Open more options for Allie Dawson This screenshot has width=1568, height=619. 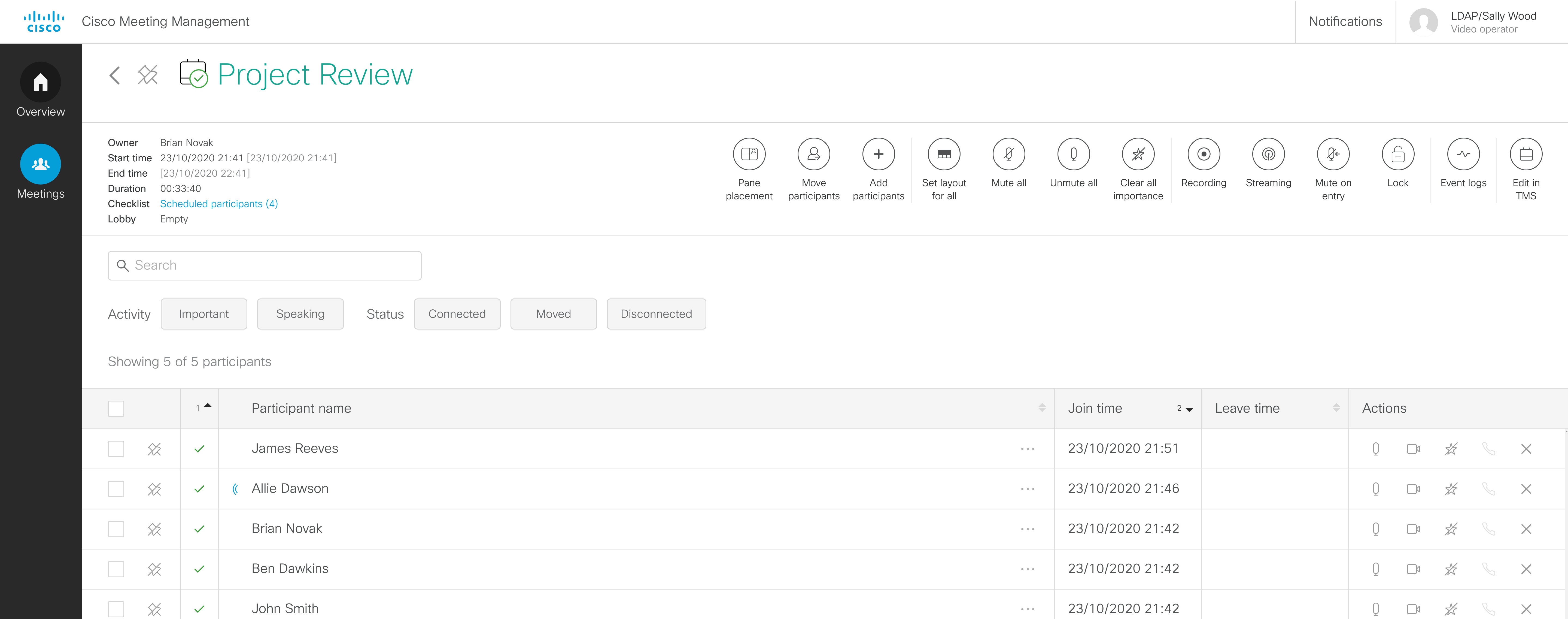pyautogui.click(x=1028, y=489)
